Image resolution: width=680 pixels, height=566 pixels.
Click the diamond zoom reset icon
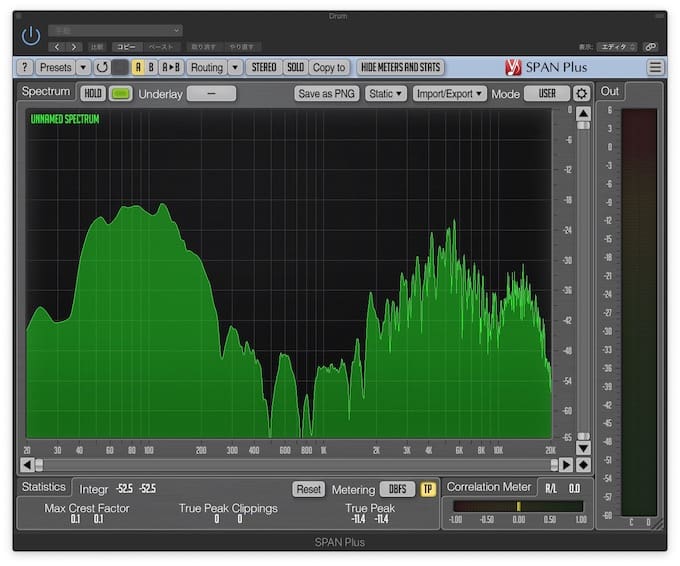click(x=583, y=465)
